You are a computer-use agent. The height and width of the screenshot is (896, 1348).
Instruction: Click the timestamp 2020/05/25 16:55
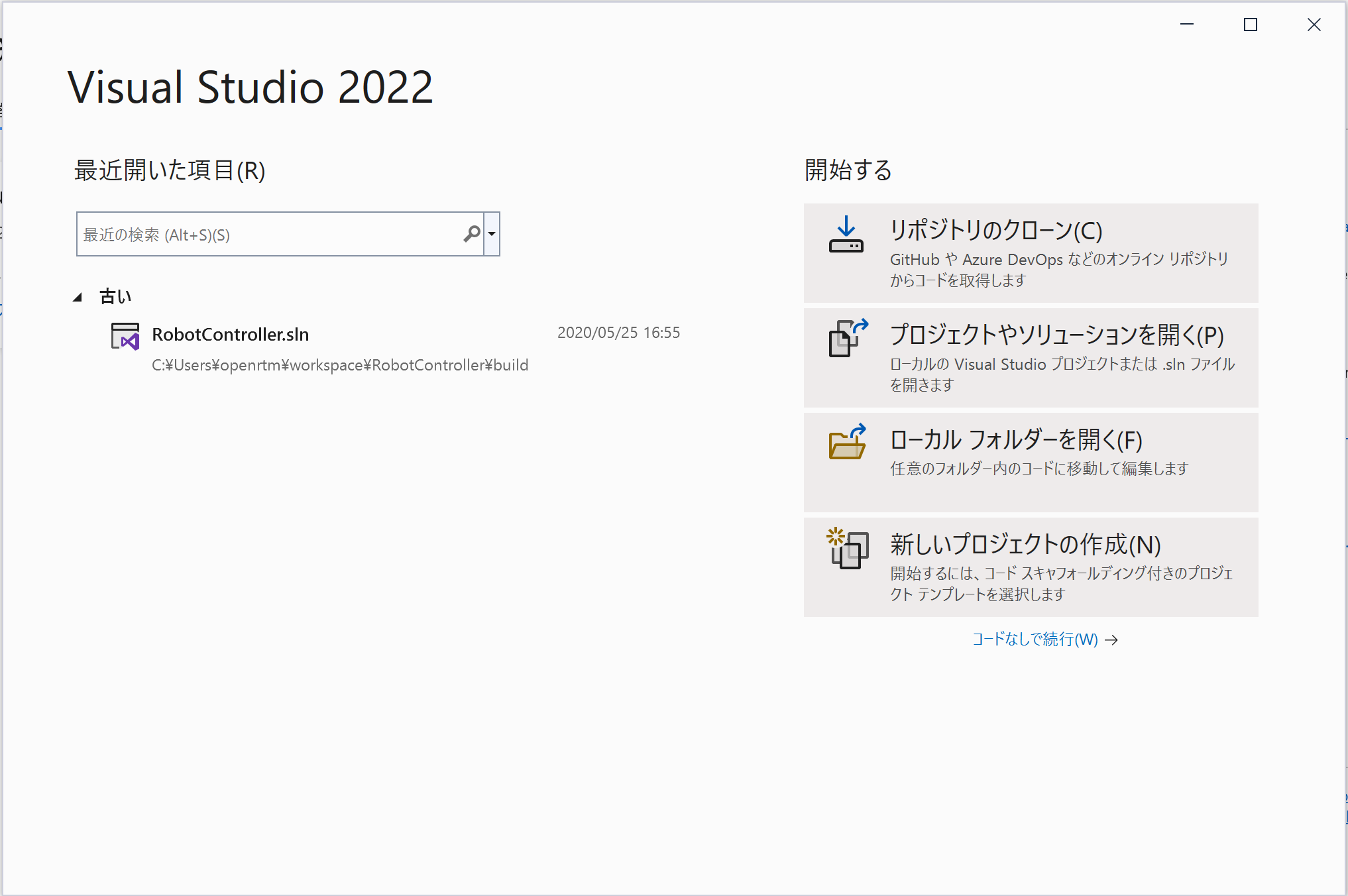pos(618,333)
